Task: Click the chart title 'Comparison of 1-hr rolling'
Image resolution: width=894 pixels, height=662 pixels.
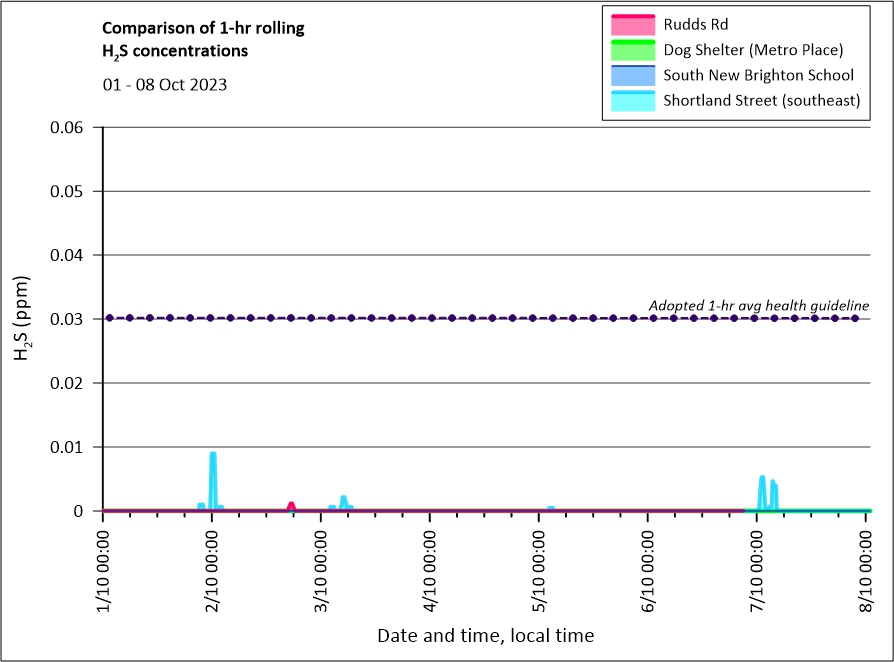Action: click(x=203, y=28)
